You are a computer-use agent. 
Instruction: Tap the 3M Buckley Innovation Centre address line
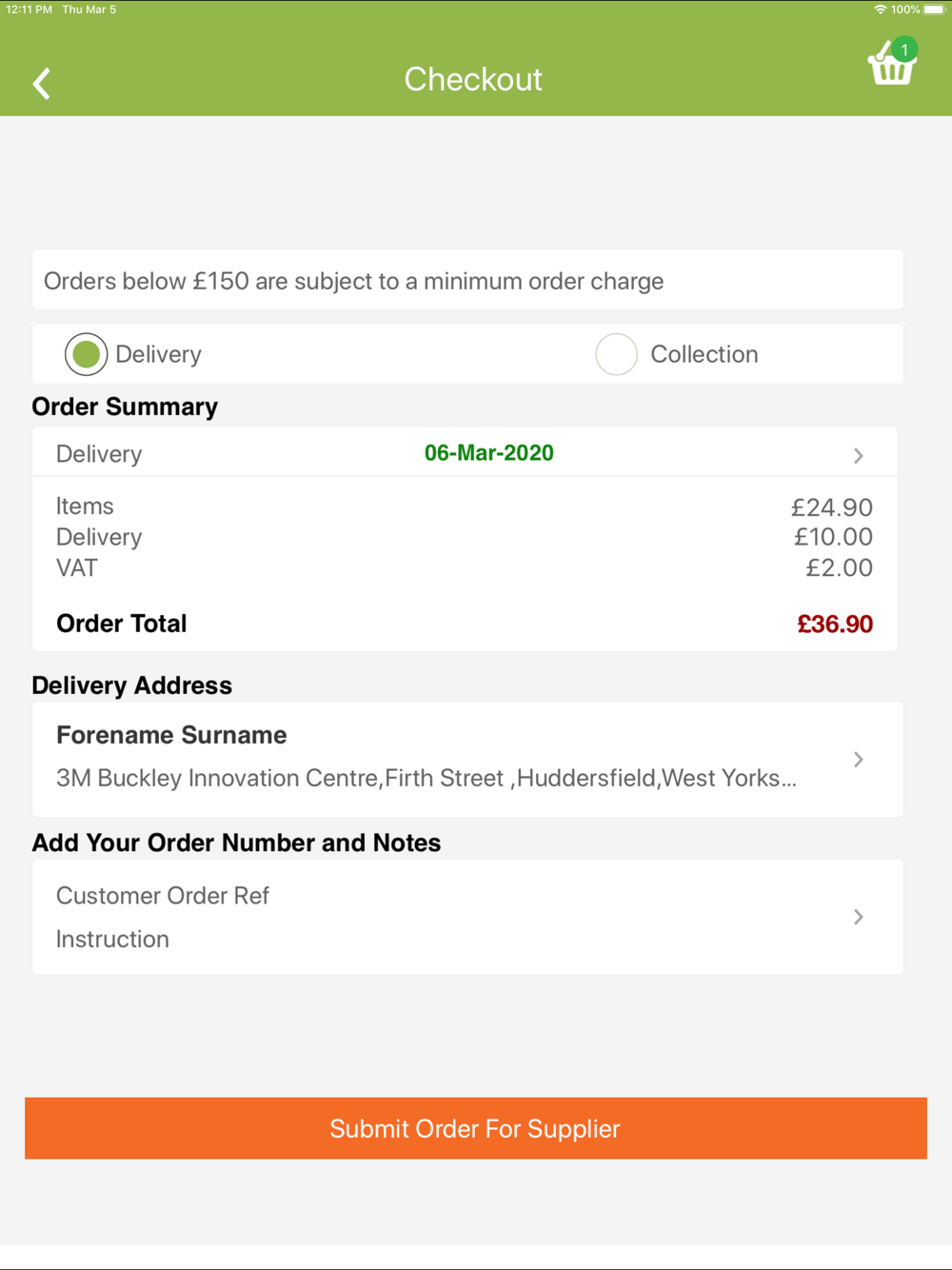[x=426, y=779]
